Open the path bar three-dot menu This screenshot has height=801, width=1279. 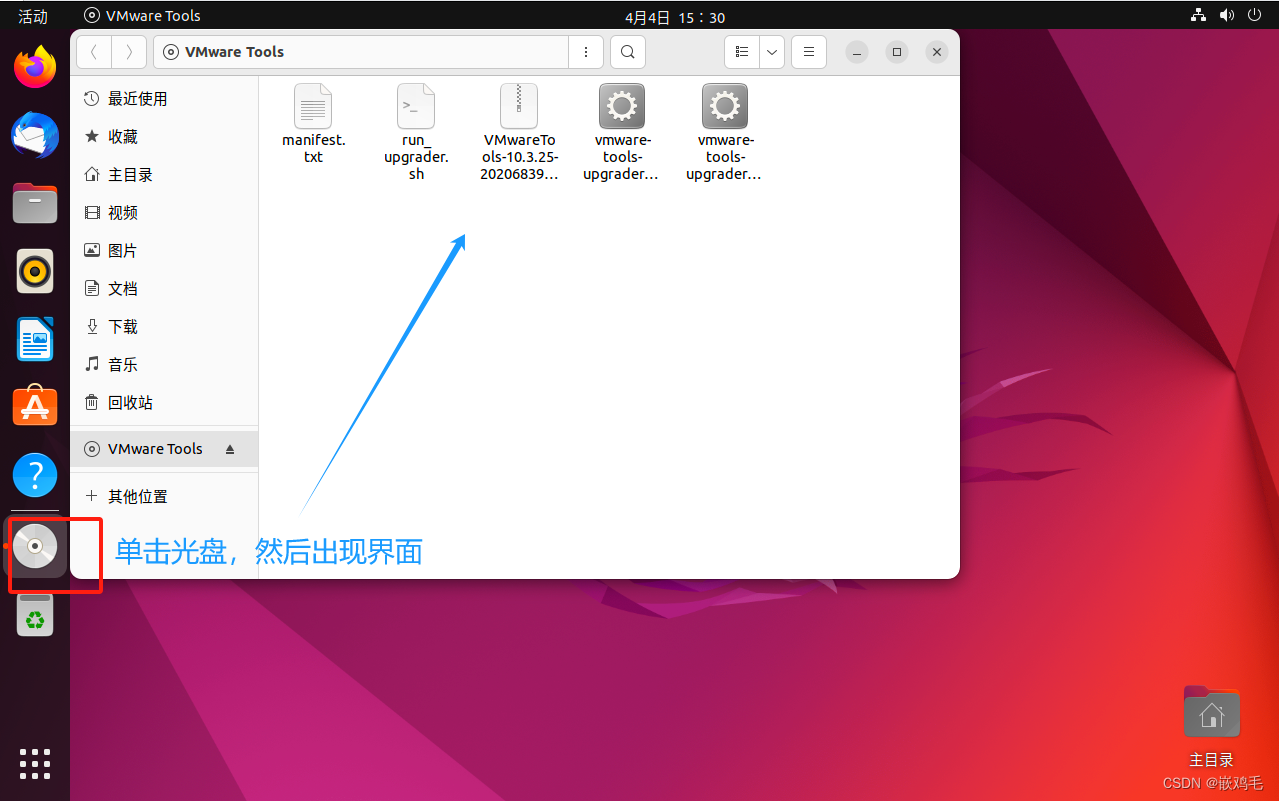pos(586,52)
